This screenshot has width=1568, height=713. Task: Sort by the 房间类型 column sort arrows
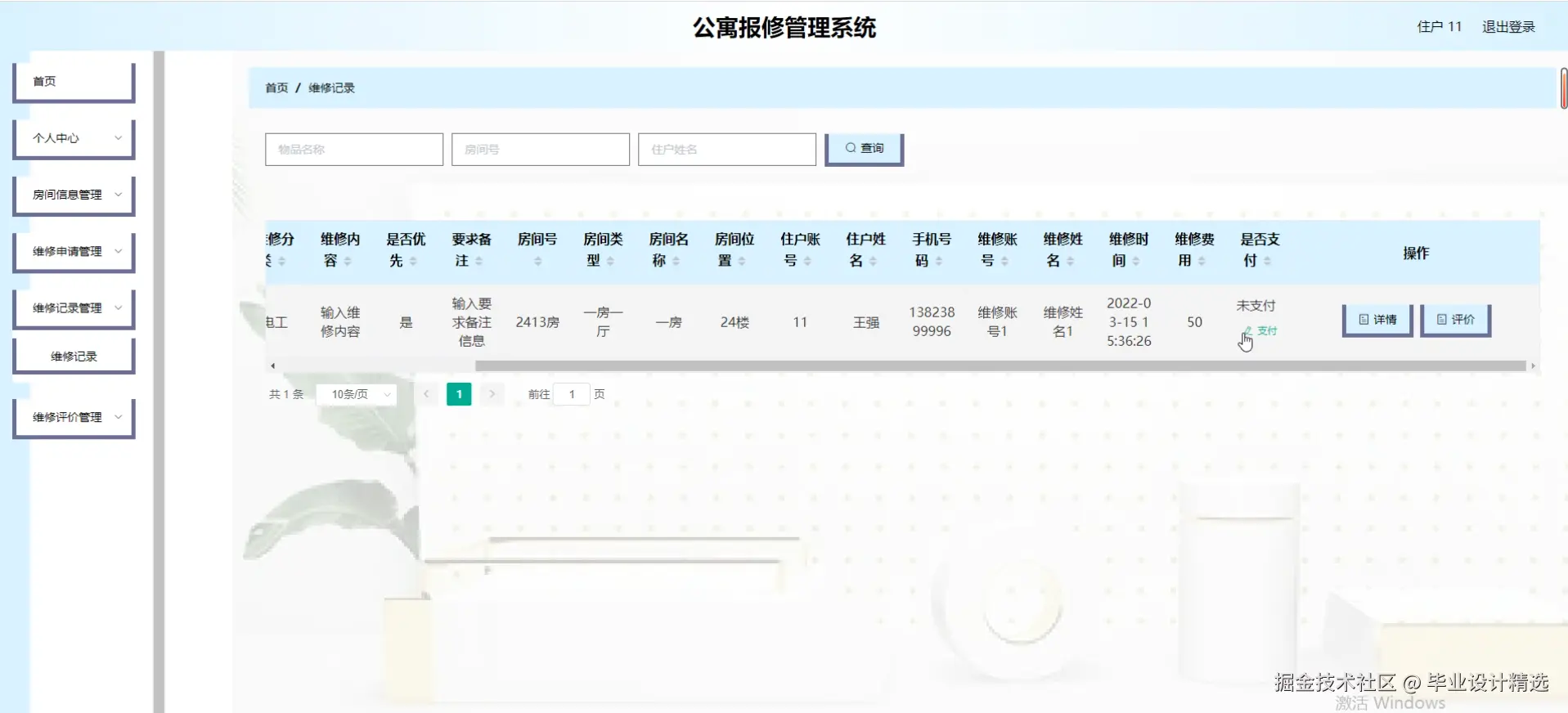point(610,261)
